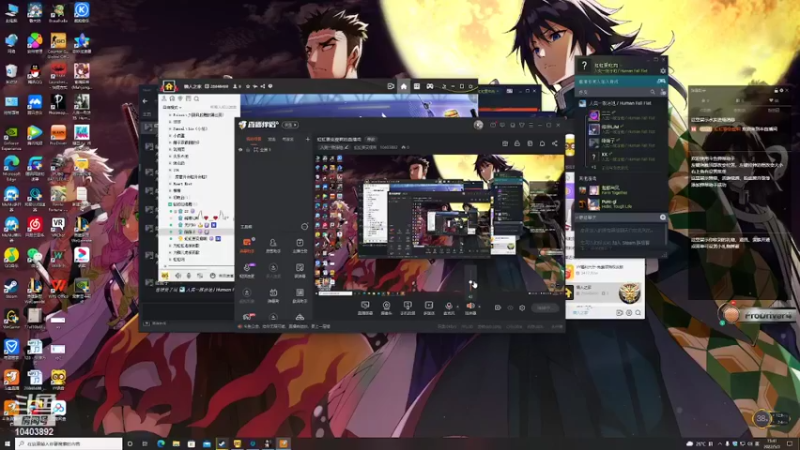The height and width of the screenshot is (450, 800).
Task: Open the Steam friends list settings gear
Action: click(663, 71)
